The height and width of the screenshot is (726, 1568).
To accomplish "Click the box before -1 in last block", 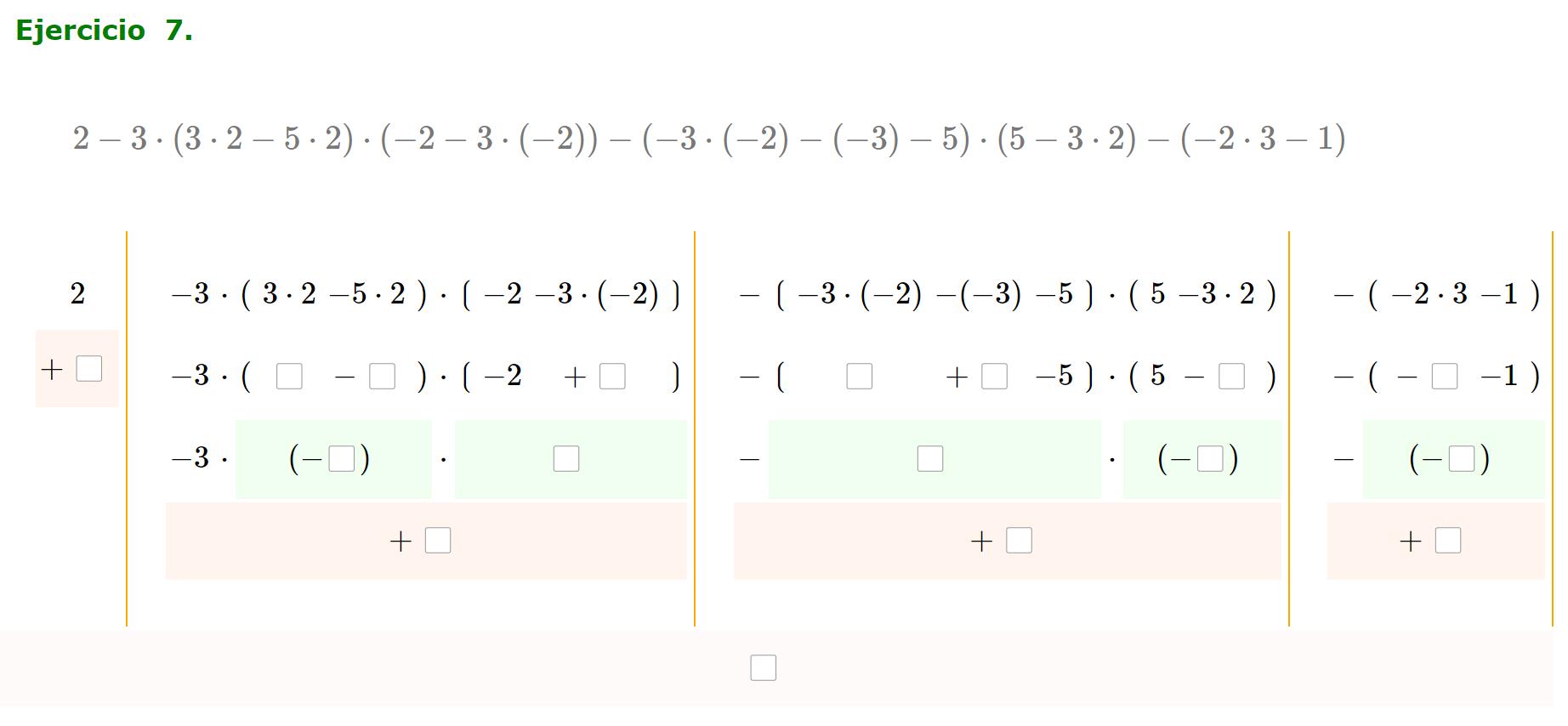I will point(1444,376).
